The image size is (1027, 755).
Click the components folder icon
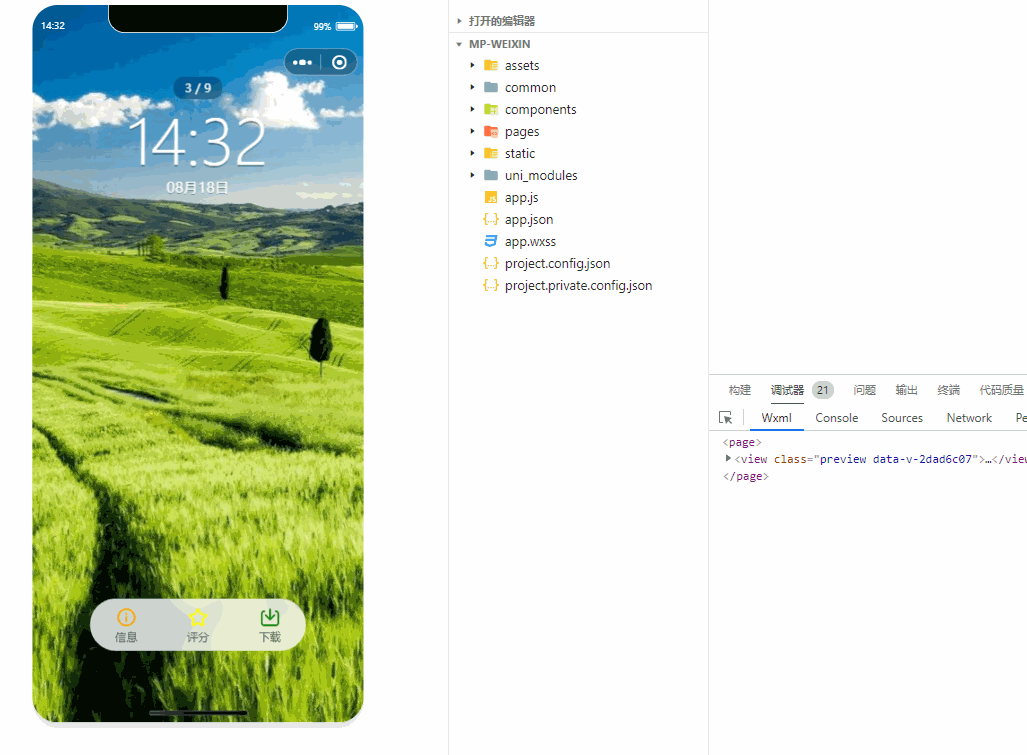tap(491, 109)
